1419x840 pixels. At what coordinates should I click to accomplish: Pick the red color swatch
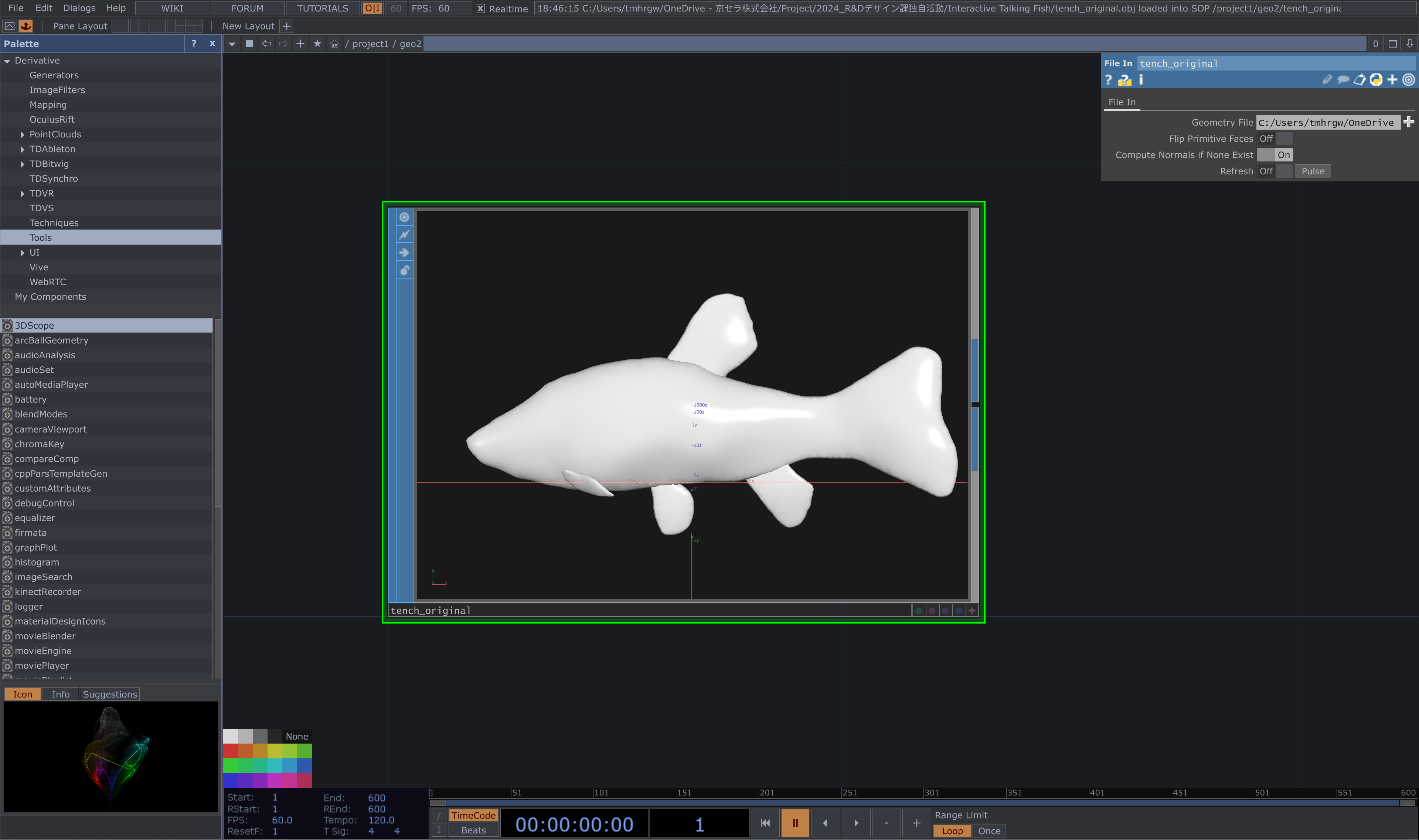tap(231, 751)
